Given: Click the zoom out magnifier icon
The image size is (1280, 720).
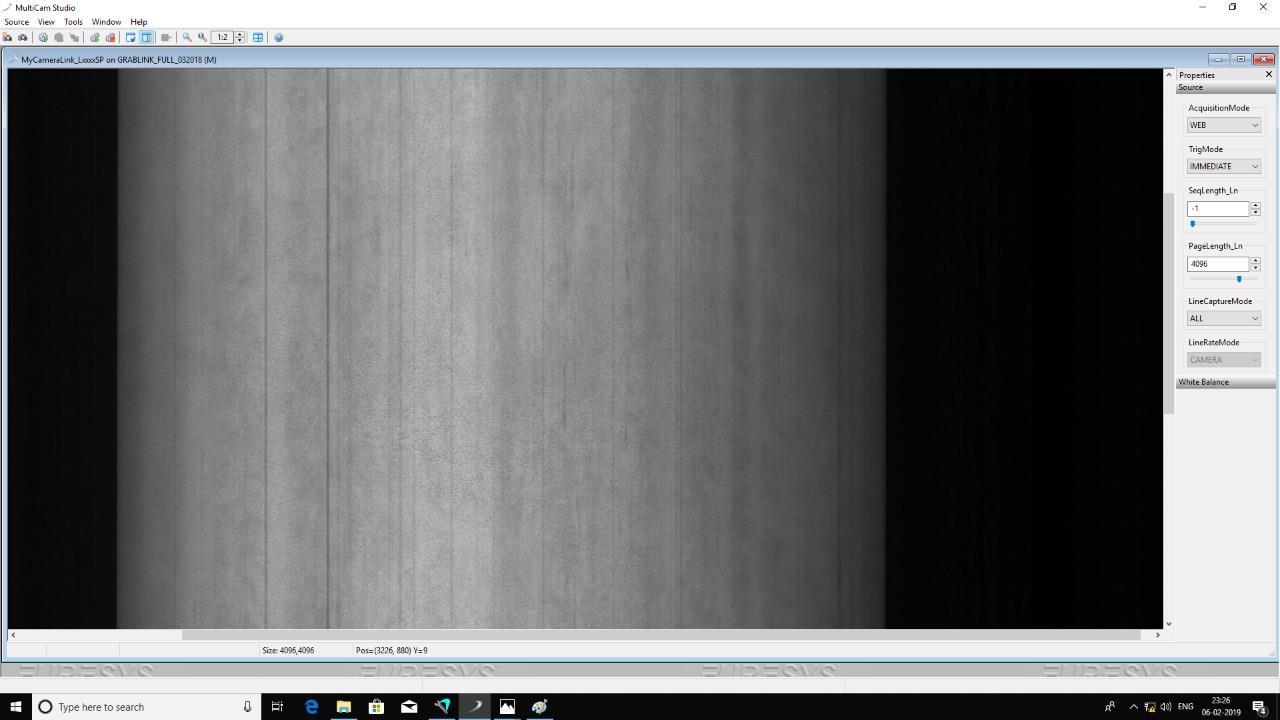Looking at the screenshot, I should coord(202,37).
